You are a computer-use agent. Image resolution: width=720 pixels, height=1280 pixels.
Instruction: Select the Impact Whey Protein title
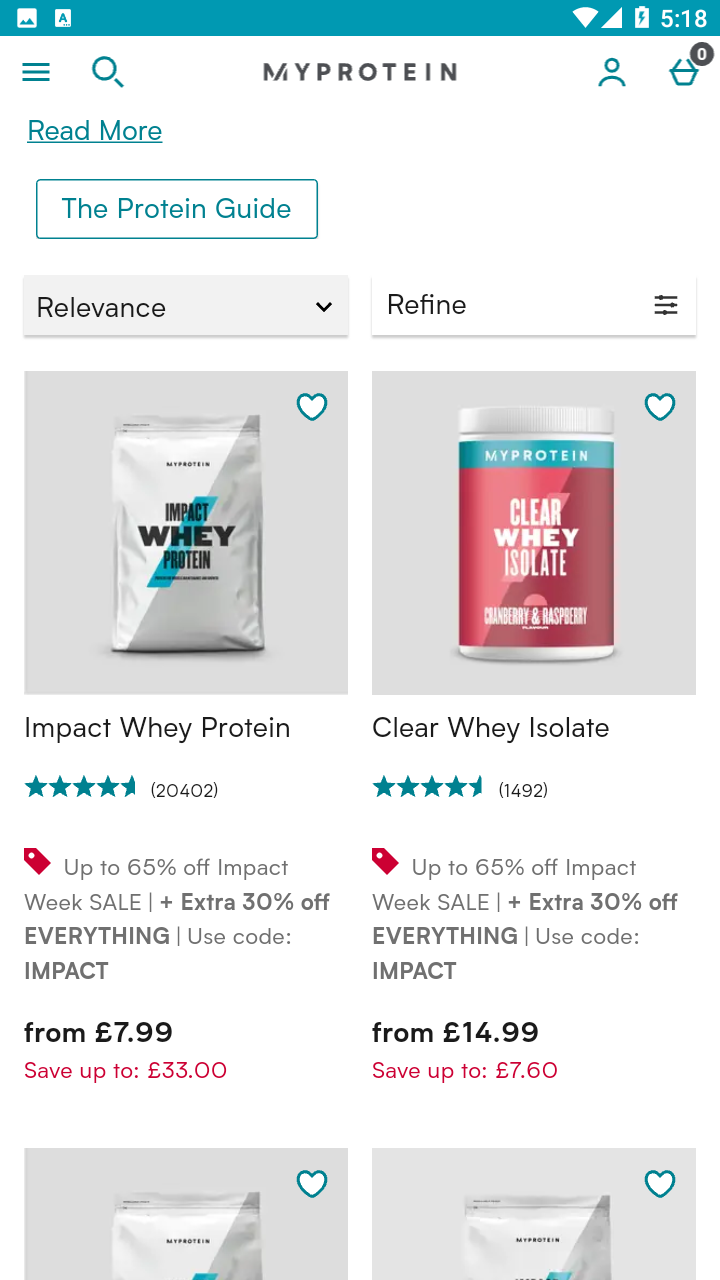click(x=157, y=728)
